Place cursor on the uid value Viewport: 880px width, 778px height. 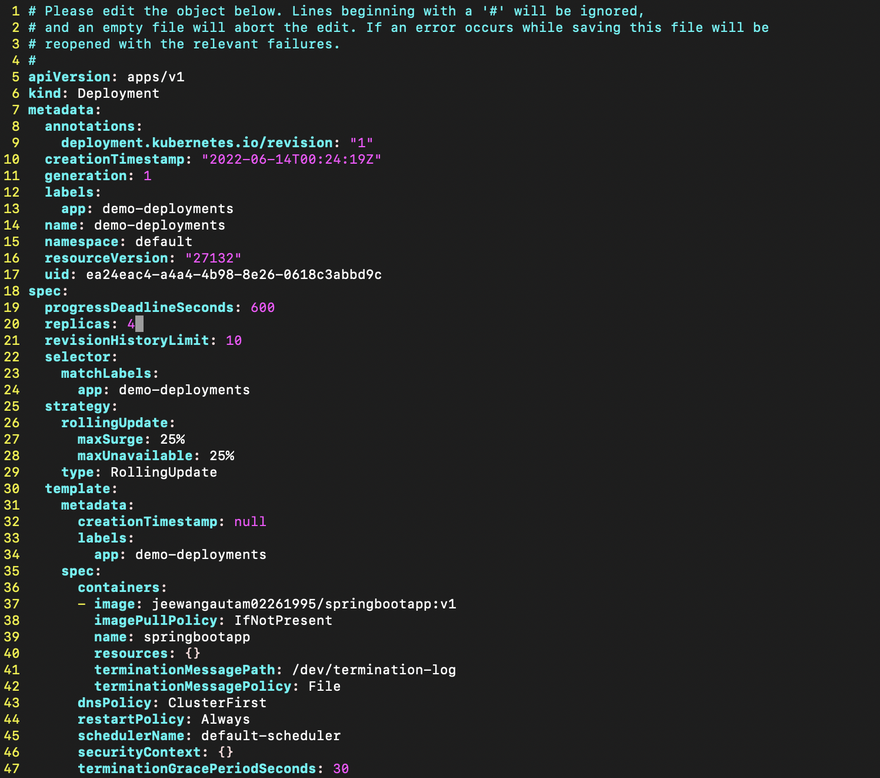pos(233,274)
